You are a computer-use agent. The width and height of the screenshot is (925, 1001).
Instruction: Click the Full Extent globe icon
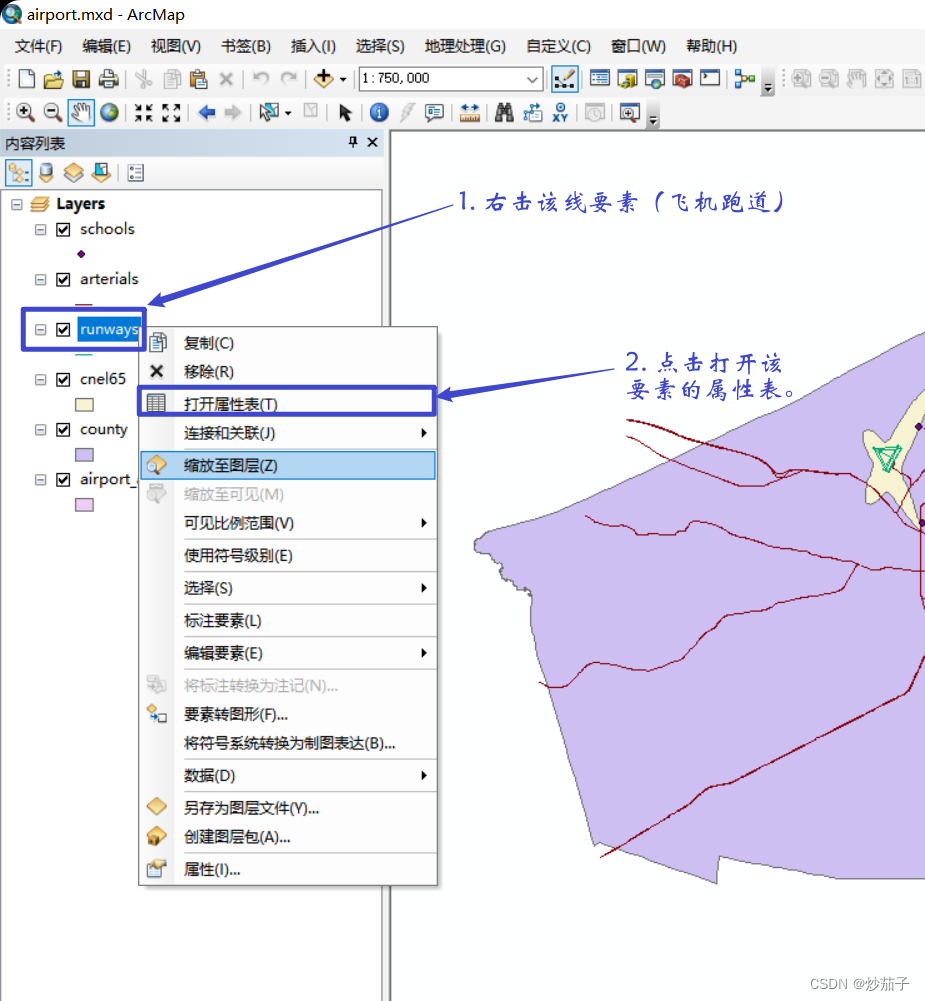click(x=109, y=113)
